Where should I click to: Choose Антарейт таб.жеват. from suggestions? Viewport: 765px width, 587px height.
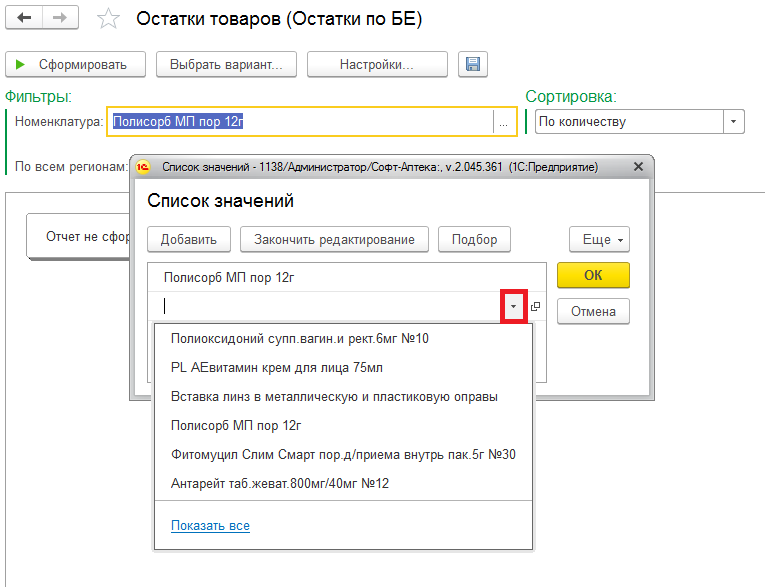pyautogui.click(x=280, y=483)
